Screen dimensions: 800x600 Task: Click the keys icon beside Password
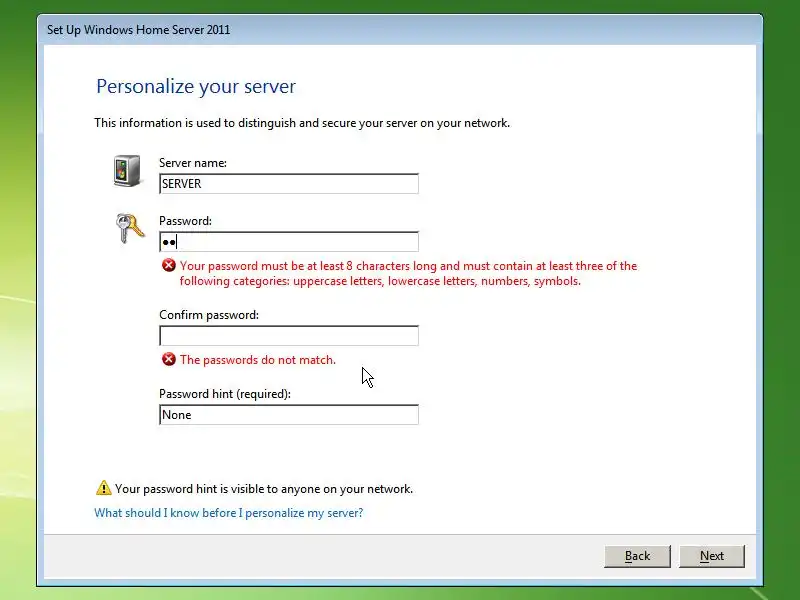130,229
